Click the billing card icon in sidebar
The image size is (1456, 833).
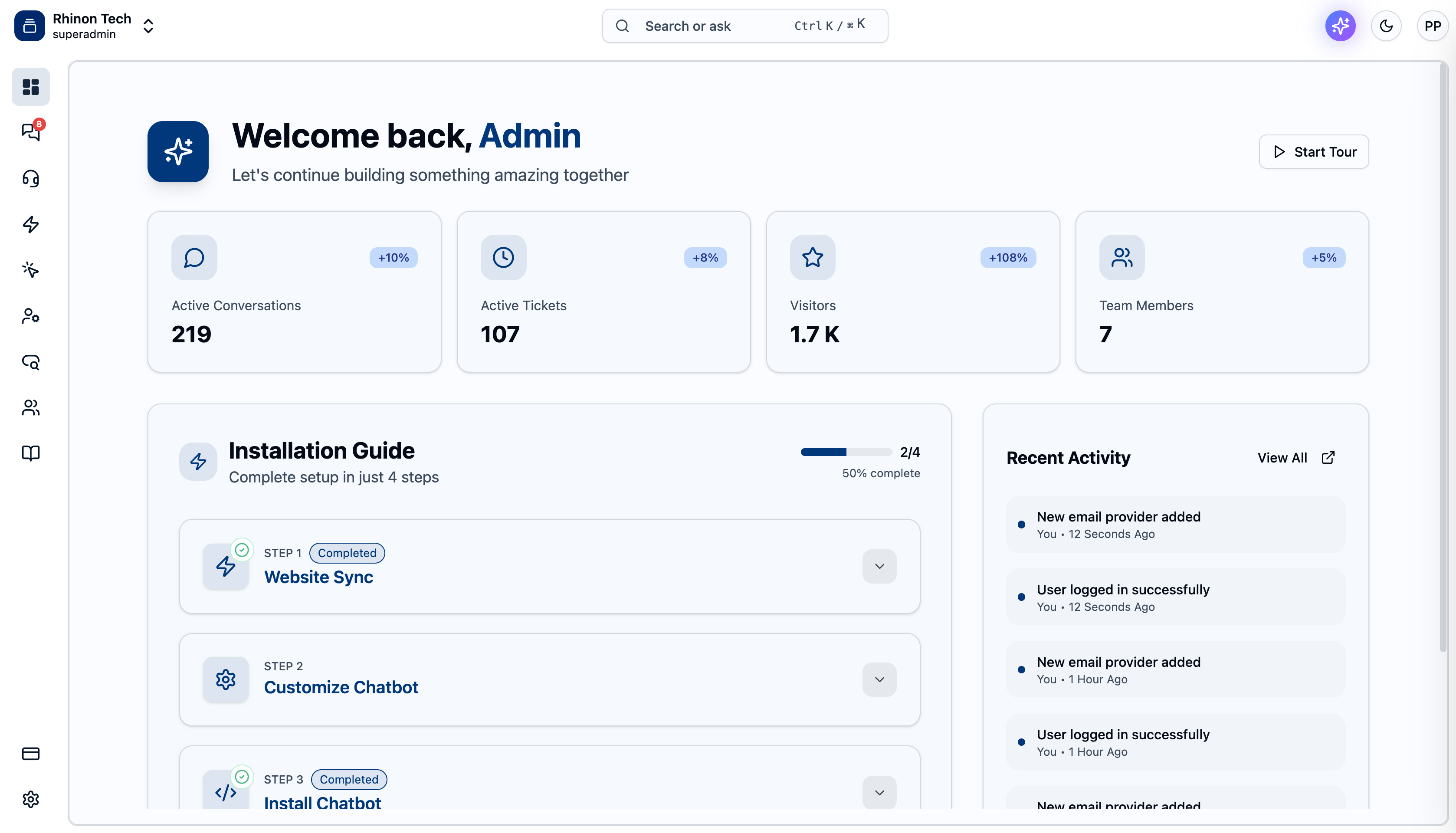point(30,754)
